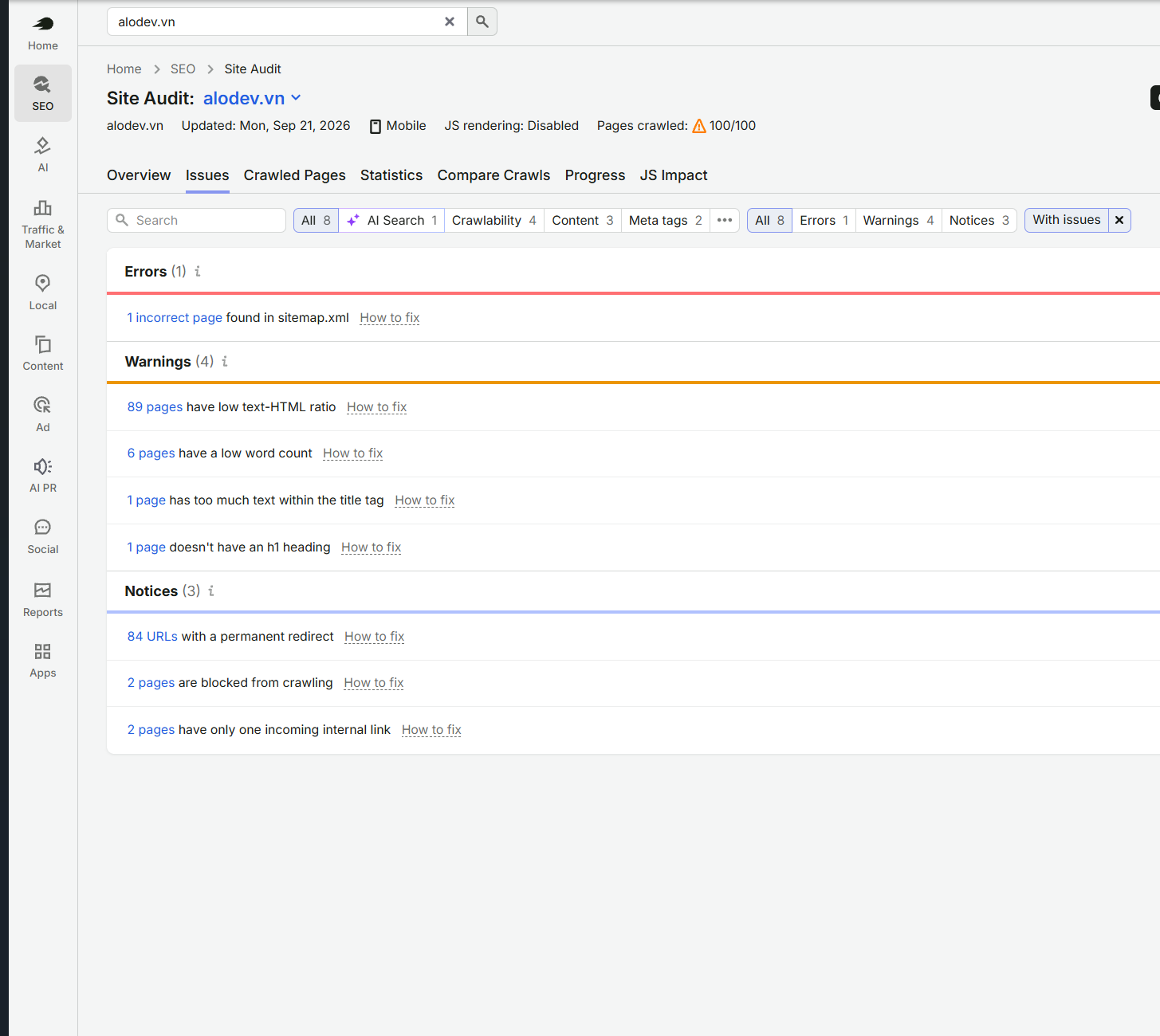Switch to the Overview tab
The image size is (1160, 1036).
139,175
